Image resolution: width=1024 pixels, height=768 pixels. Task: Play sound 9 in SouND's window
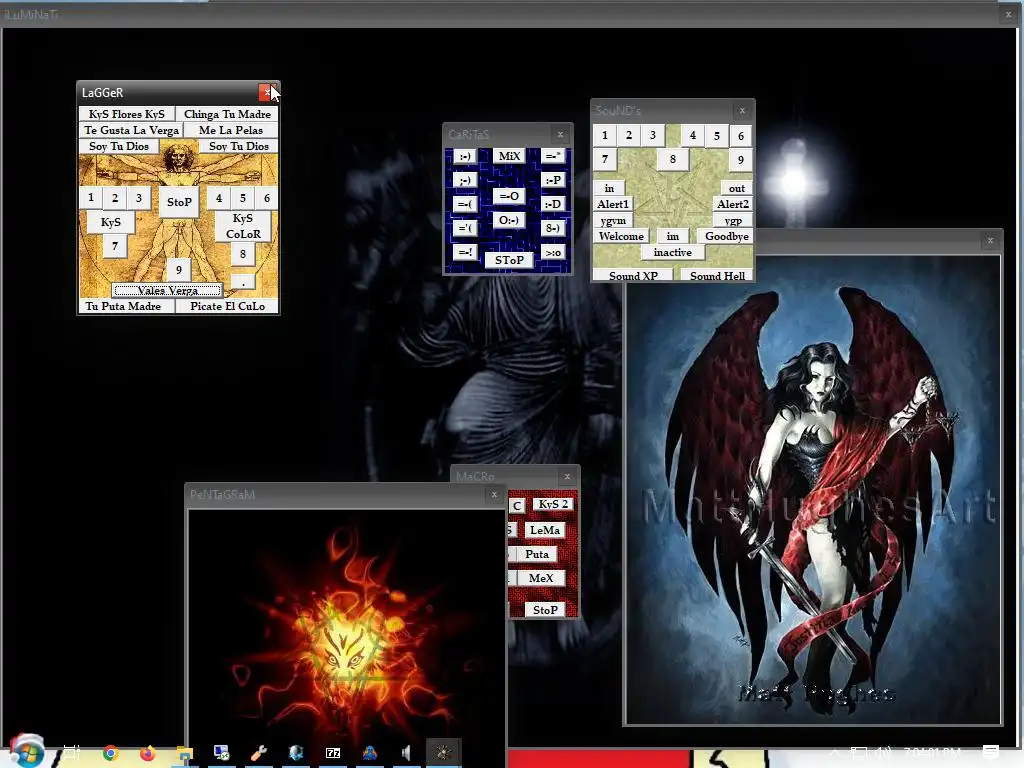click(741, 160)
